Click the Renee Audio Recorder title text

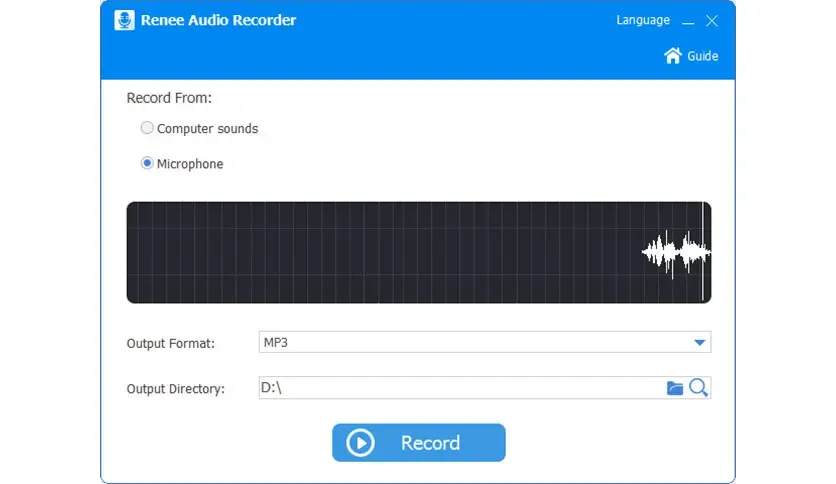218,20
